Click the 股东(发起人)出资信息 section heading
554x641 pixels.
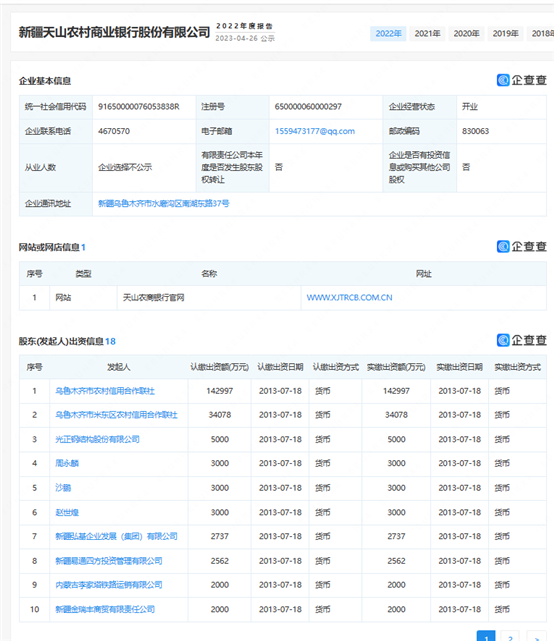(x=61, y=341)
